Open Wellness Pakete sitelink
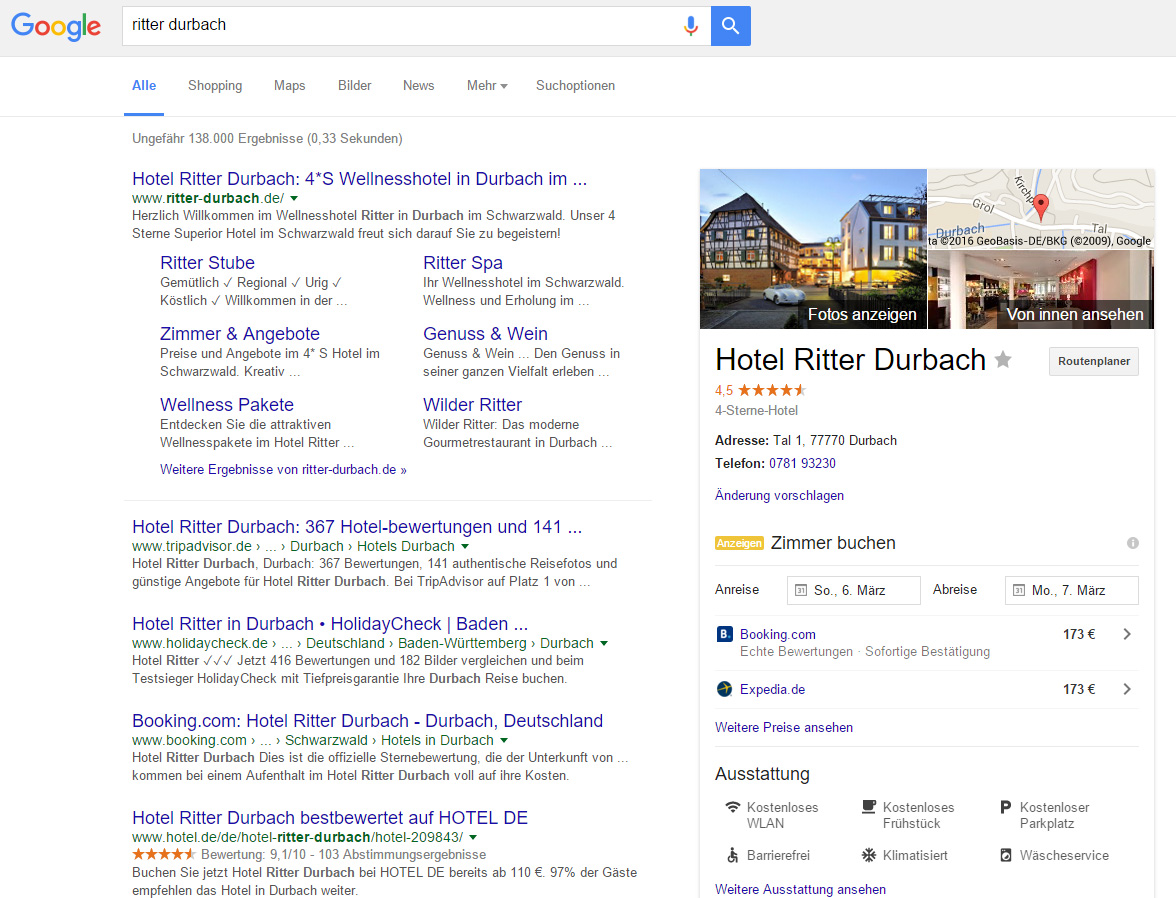 click(226, 404)
